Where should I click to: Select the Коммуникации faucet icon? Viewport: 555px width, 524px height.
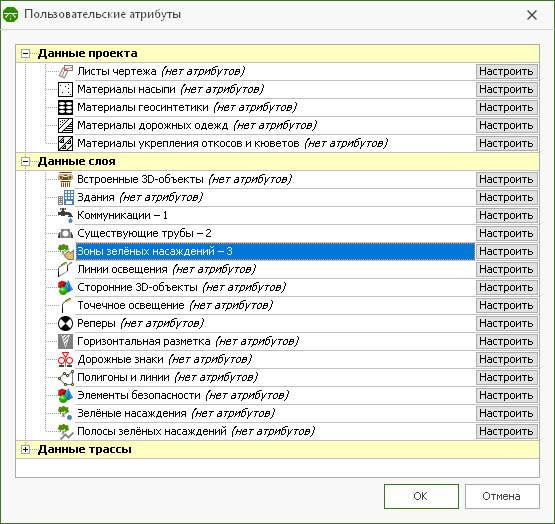click(65, 215)
